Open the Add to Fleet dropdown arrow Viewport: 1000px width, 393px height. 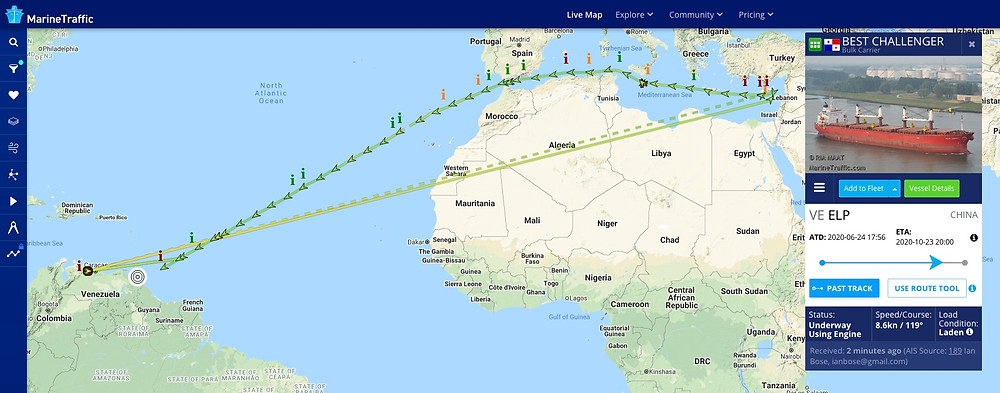(x=895, y=188)
